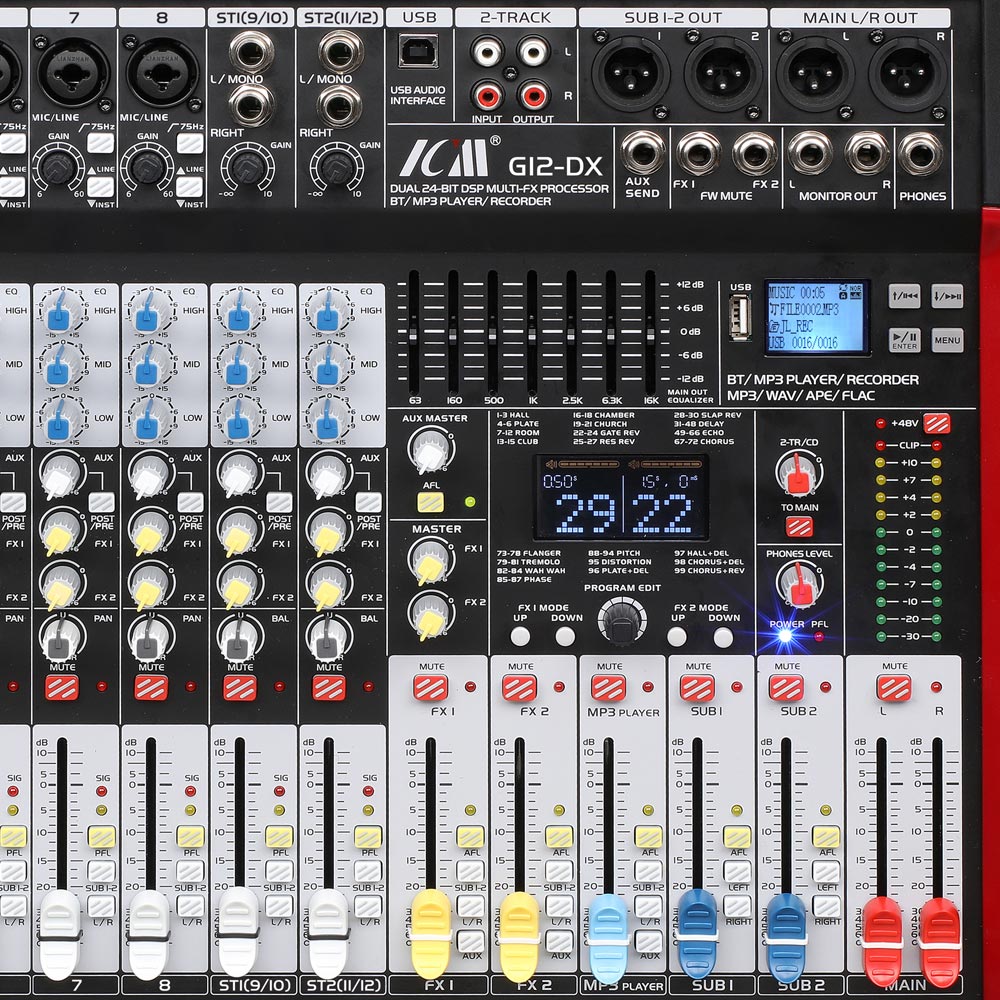Select the ST2(11/12) GAIN knob
Image resolution: width=1000 pixels, height=1000 pixels.
(337, 167)
